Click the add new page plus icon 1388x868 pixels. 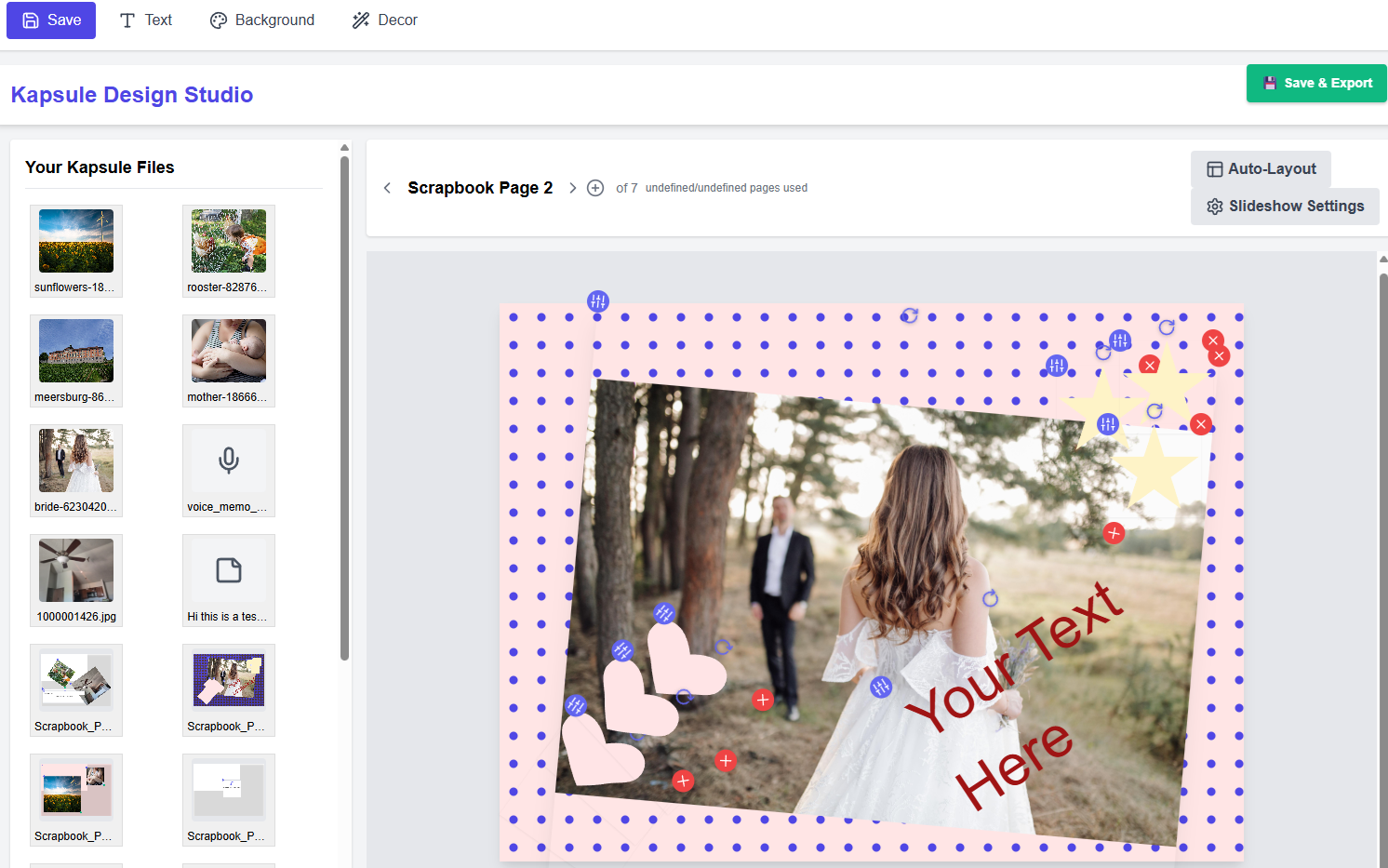click(595, 188)
